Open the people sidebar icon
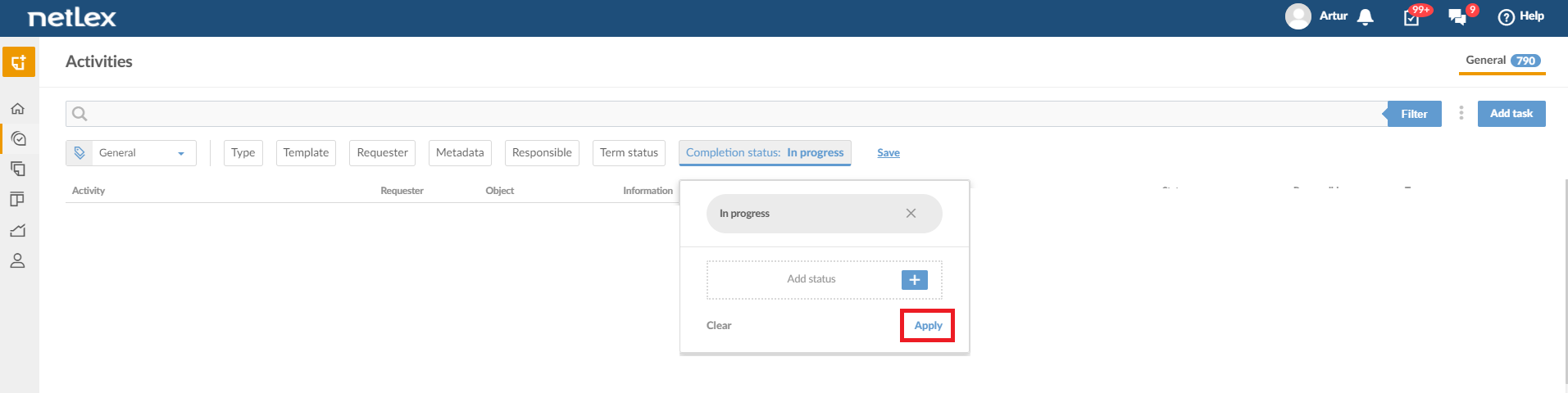Image resolution: width=1568 pixels, height=393 pixels. coord(18,261)
